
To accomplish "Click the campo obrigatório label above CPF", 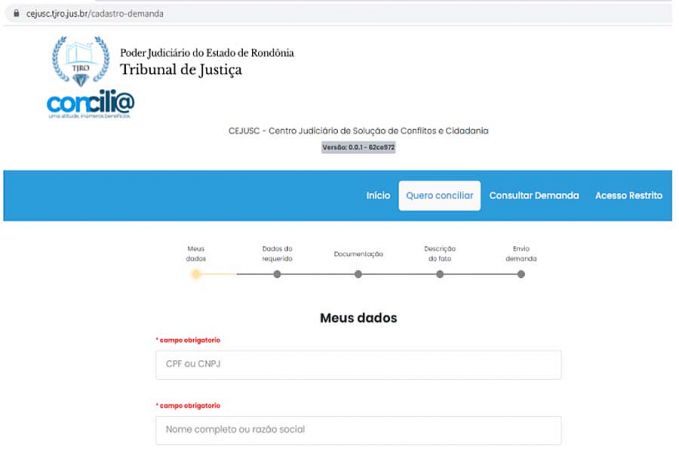I will (188, 340).
